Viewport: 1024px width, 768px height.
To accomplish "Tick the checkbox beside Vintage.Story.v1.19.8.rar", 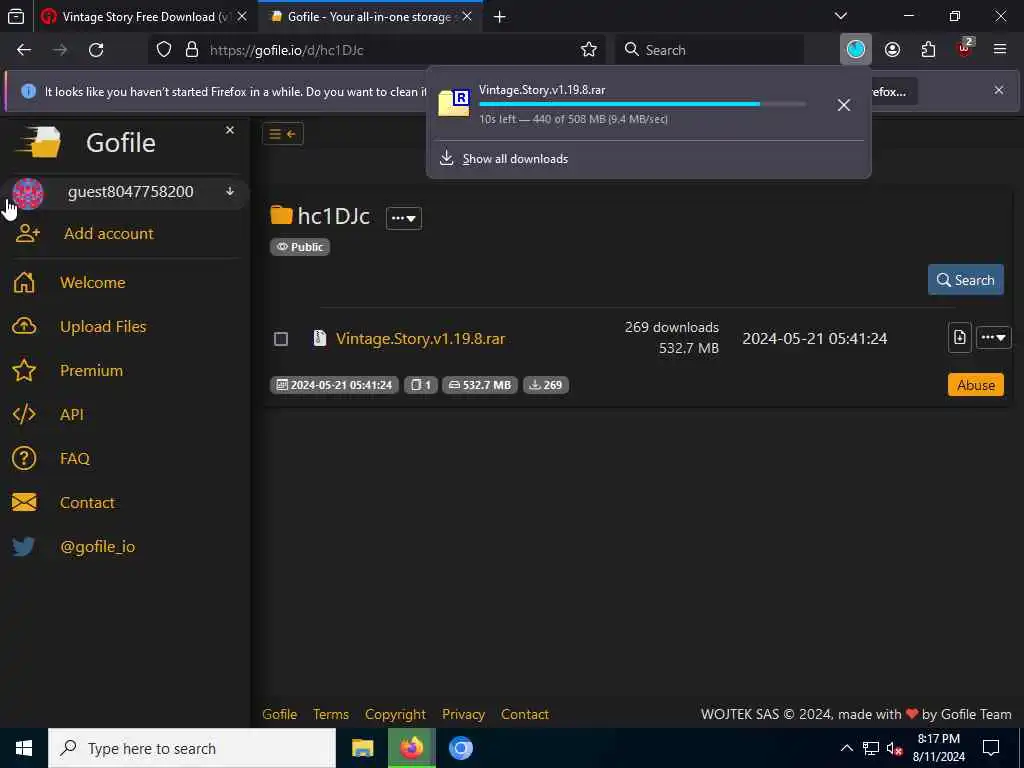I will pyautogui.click(x=281, y=339).
